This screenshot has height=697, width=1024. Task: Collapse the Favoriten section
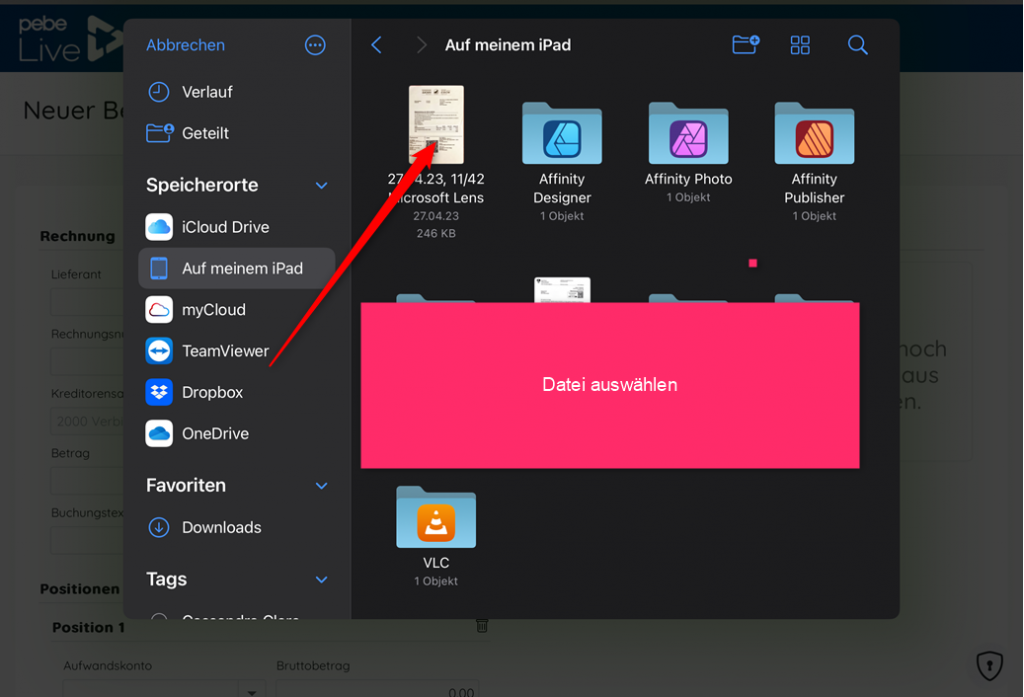[321, 486]
